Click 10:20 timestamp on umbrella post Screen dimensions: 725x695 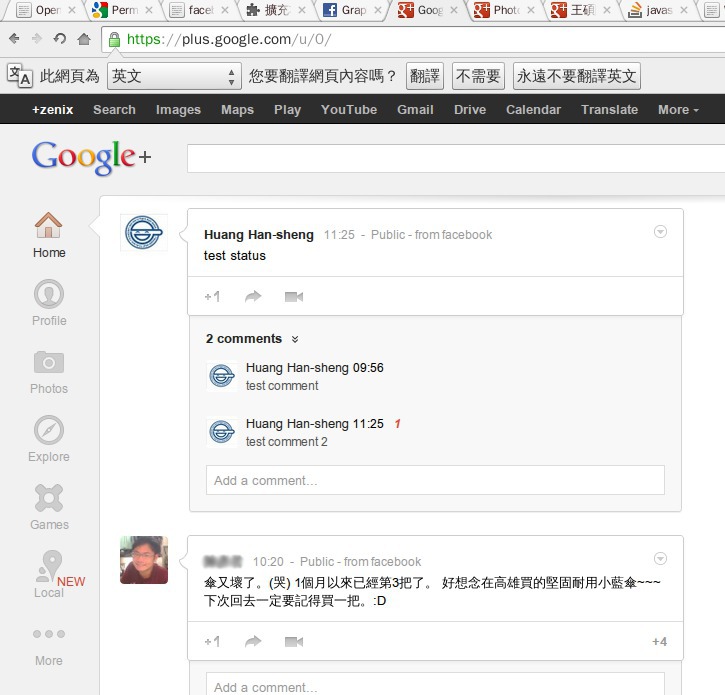click(268, 562)
